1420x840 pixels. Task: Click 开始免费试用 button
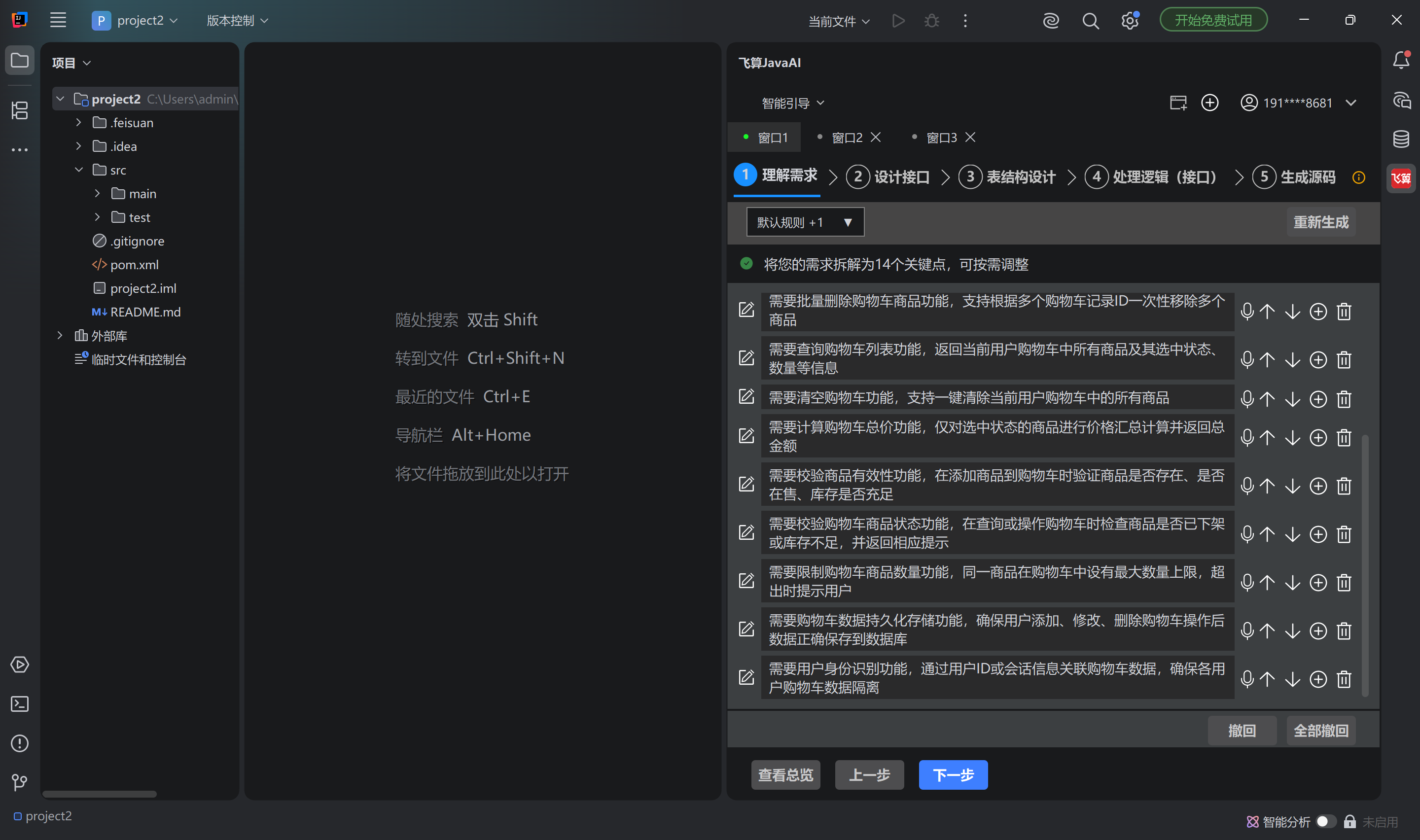coord(1213,20)
